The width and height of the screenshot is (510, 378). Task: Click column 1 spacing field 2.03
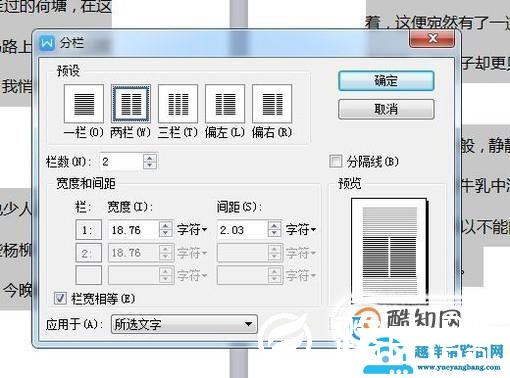point(242,230)
